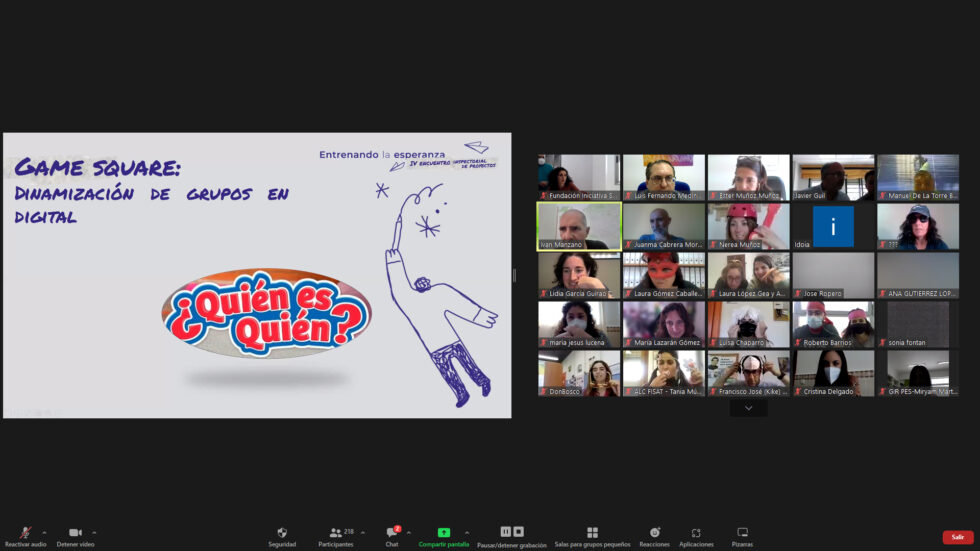Select Ivan Manzano's video tile
Screen dimensions: 980x551
click(x=579, y=226)
